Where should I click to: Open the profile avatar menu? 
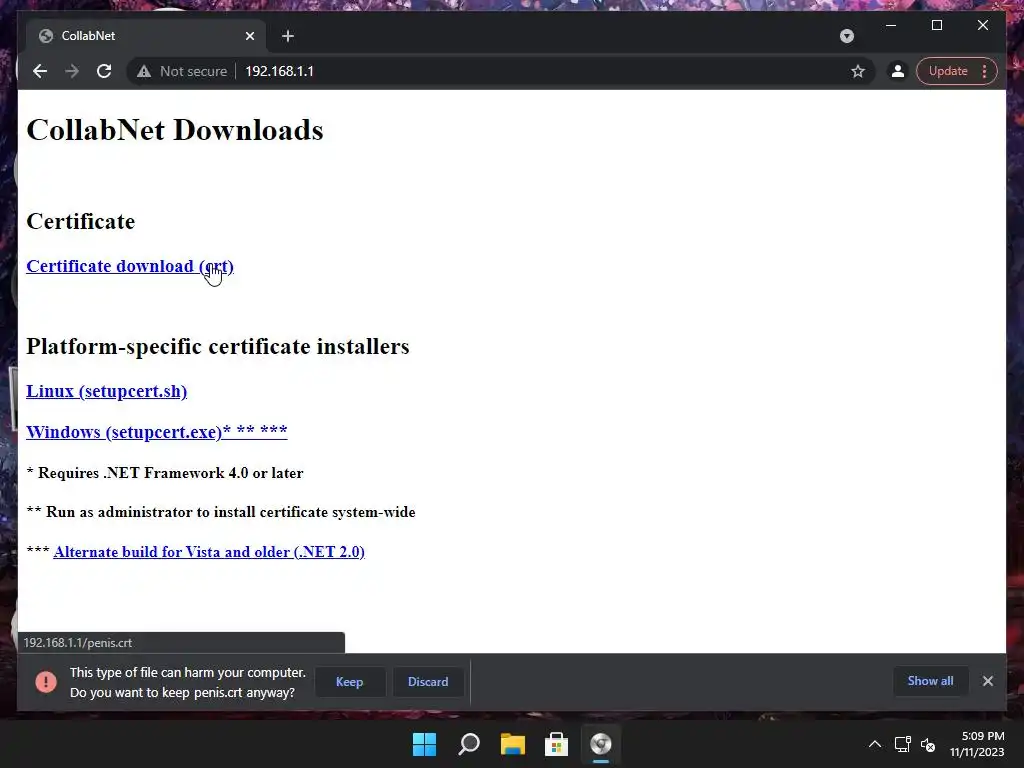898,71
